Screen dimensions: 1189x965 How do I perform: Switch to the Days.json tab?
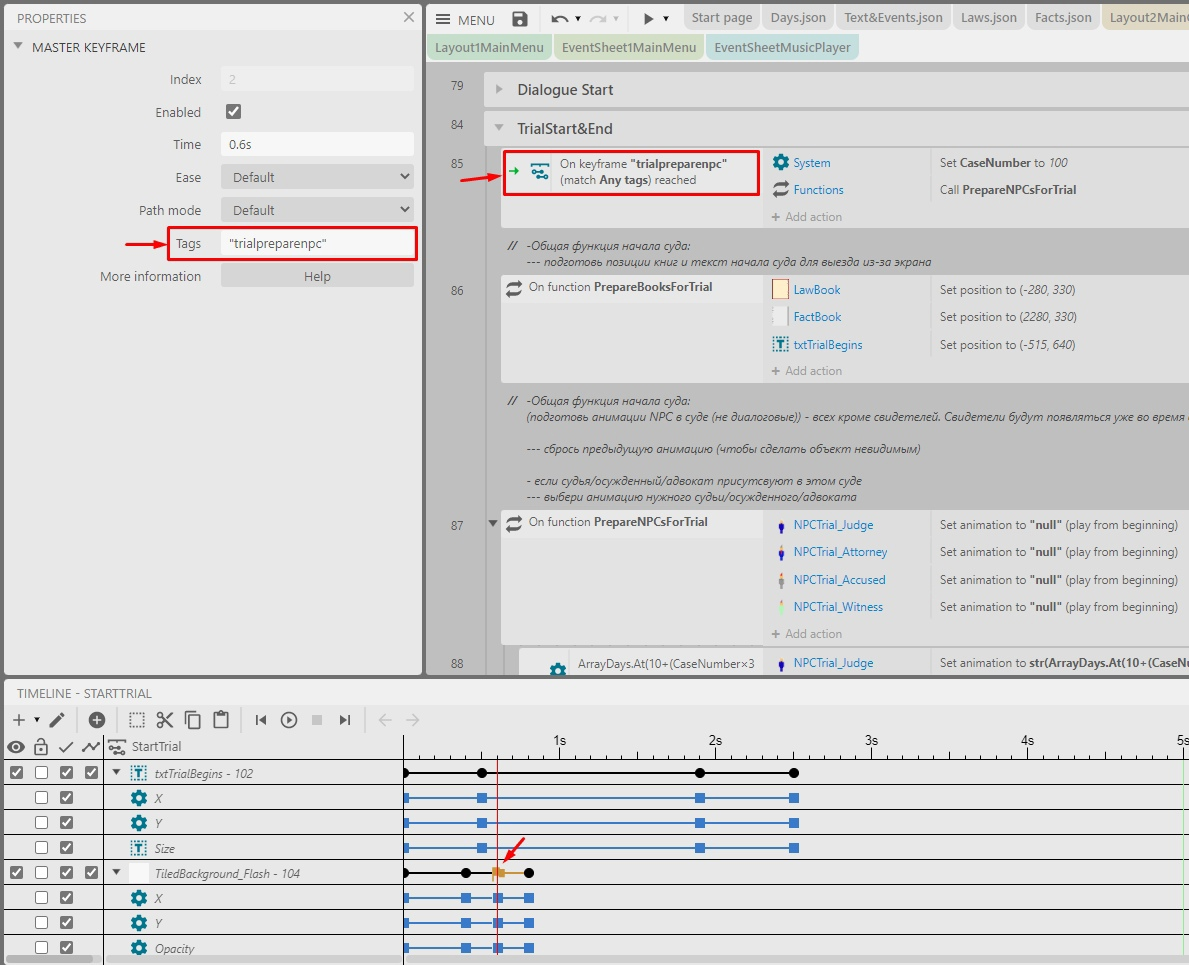(x=798, y=17)
